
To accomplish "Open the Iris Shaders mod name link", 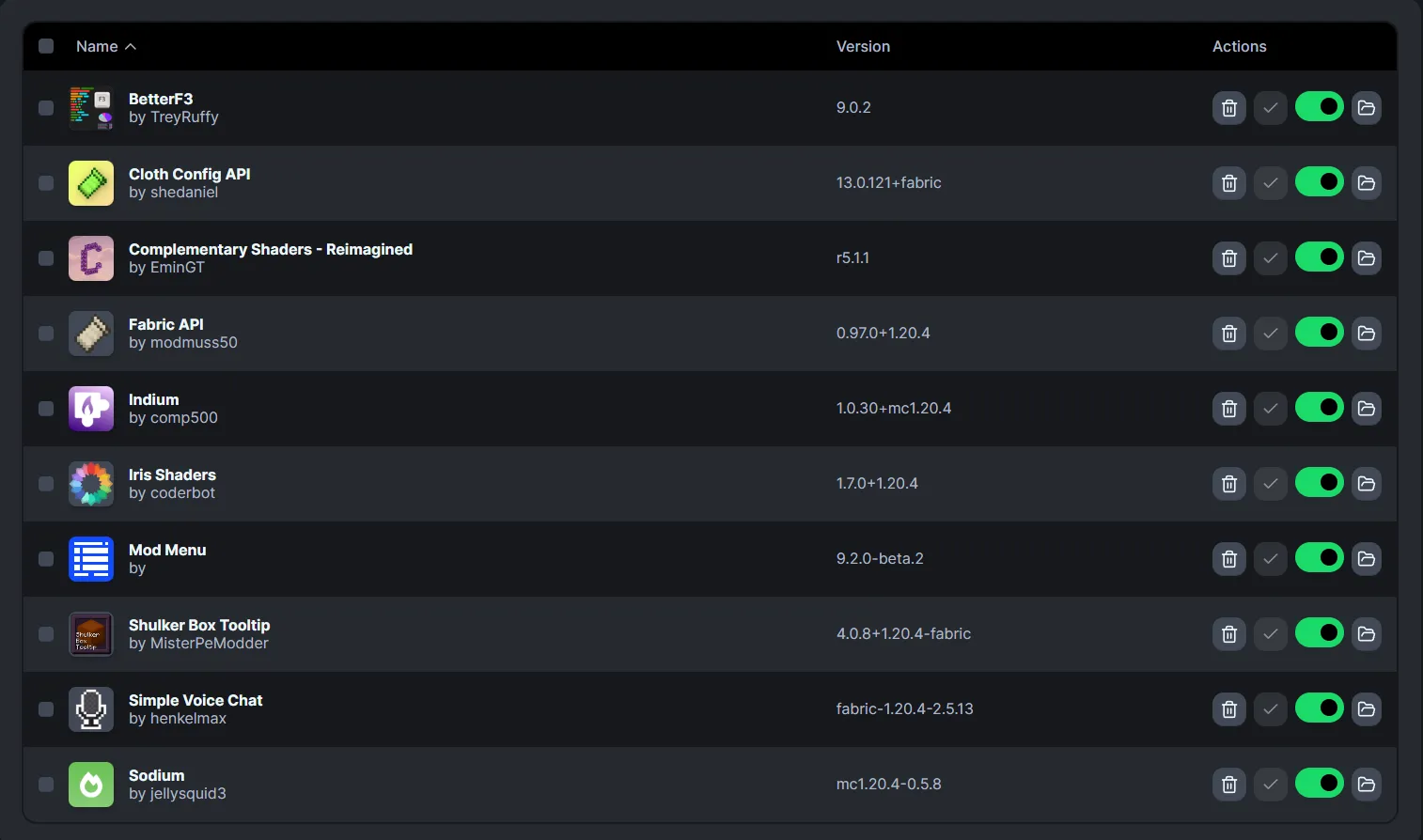I will tap(172, 474).
